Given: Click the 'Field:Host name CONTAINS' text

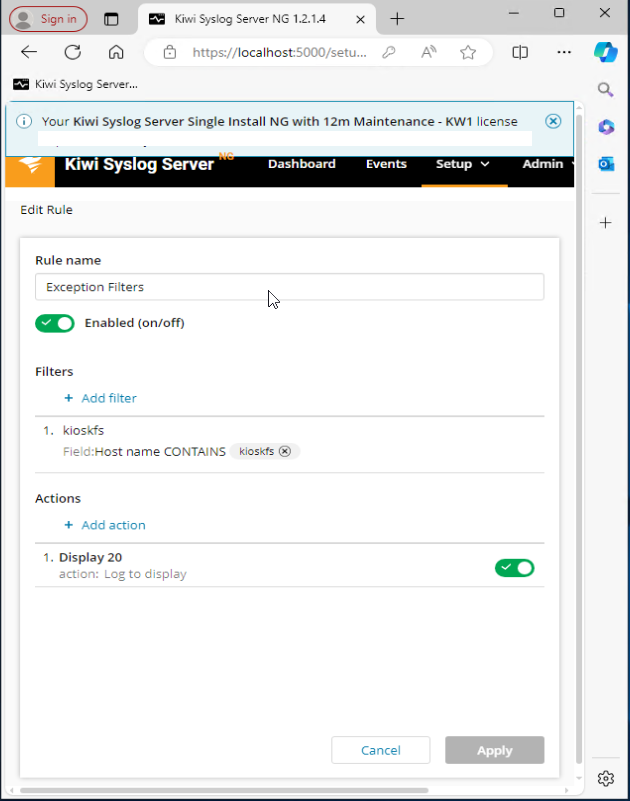Looking at the screenshot, I should click(x=144, y=452).
